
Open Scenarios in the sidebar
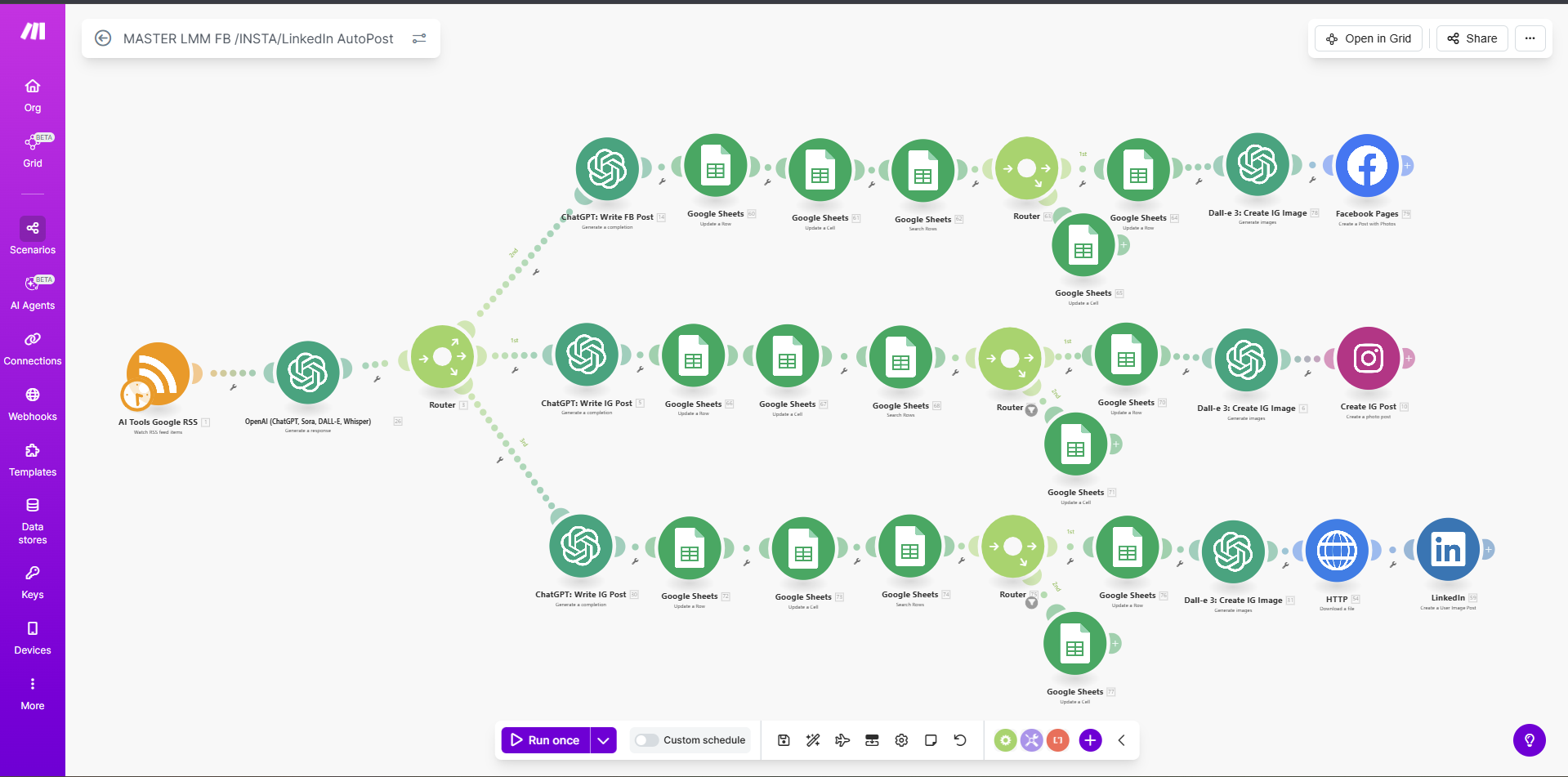click(x=33, y=236)
